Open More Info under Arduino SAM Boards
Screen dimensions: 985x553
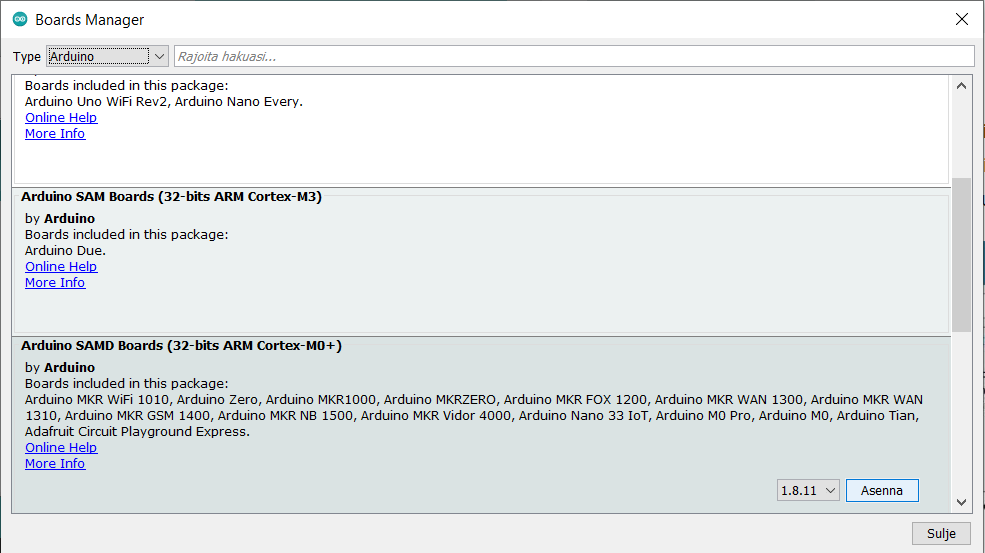coord(55,283)
